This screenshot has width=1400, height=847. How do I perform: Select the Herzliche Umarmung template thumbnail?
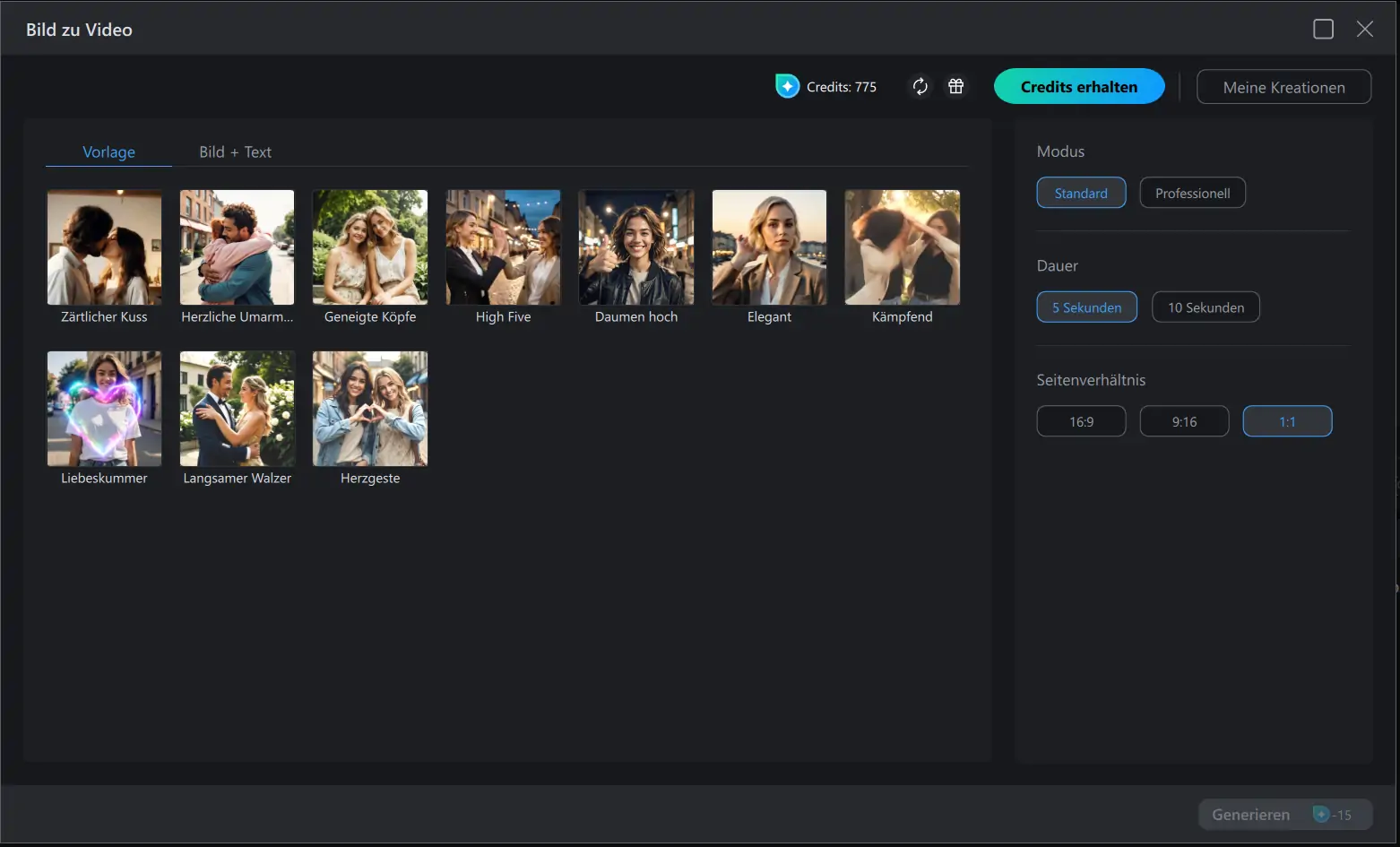tap(237, 247)
